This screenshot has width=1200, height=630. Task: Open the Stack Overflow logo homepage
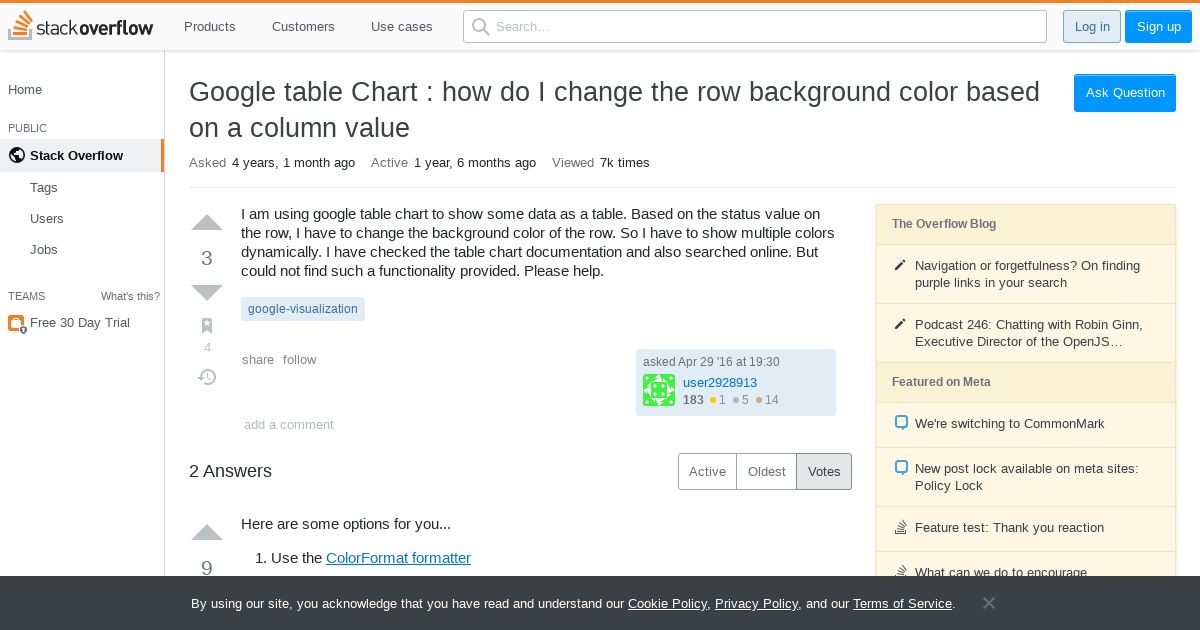(81, 26)
